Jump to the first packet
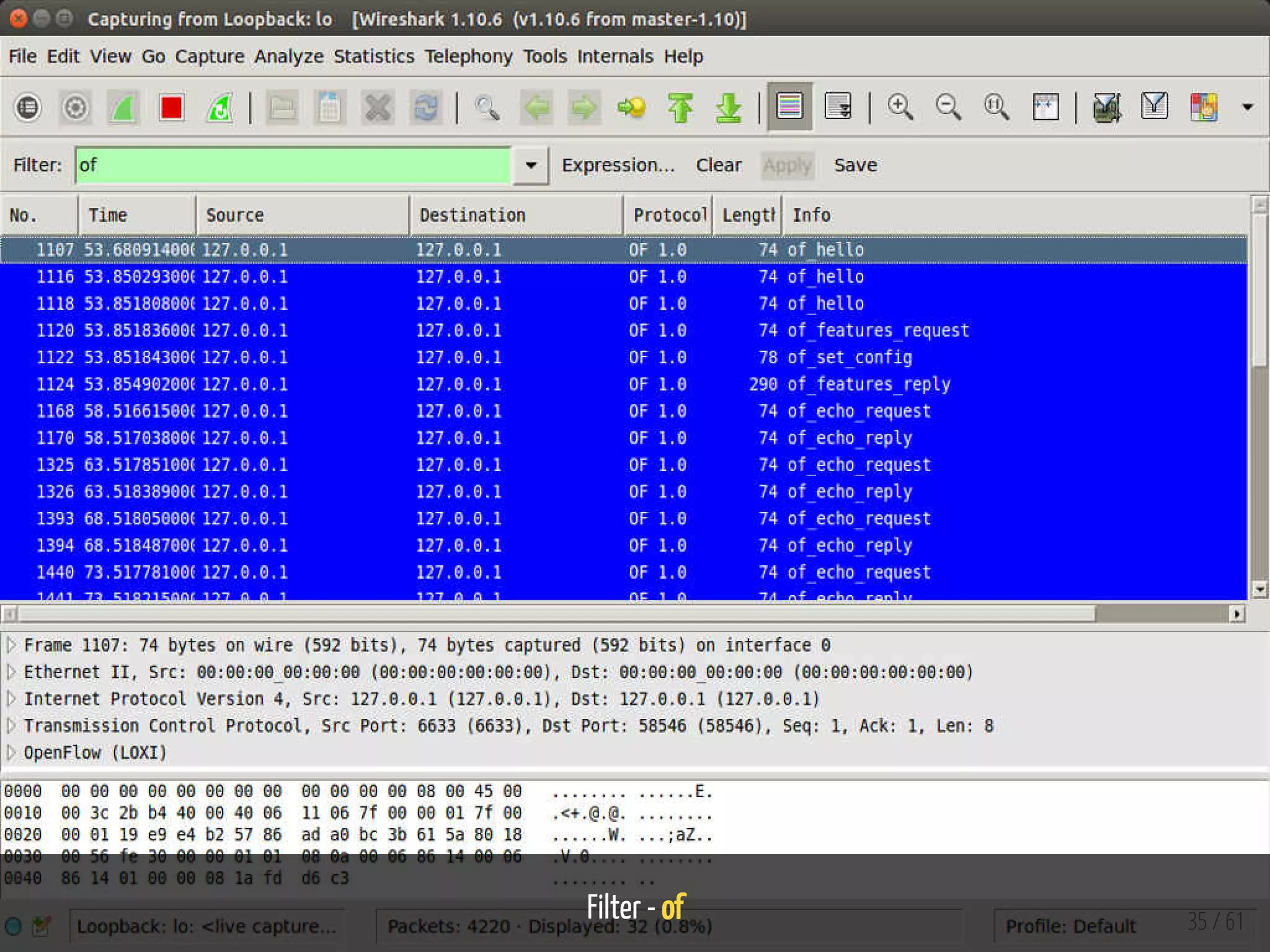The width and height of the screenshot is (1270, 952). 680,107
